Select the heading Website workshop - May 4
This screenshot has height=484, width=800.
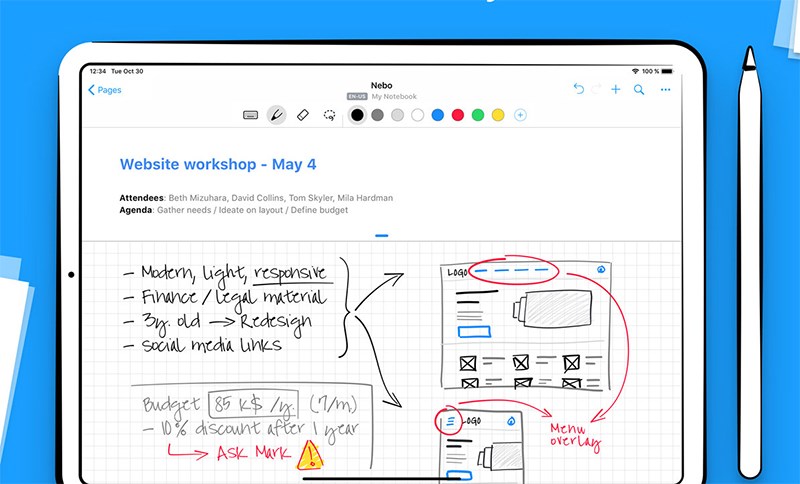[x=218, y=164]
